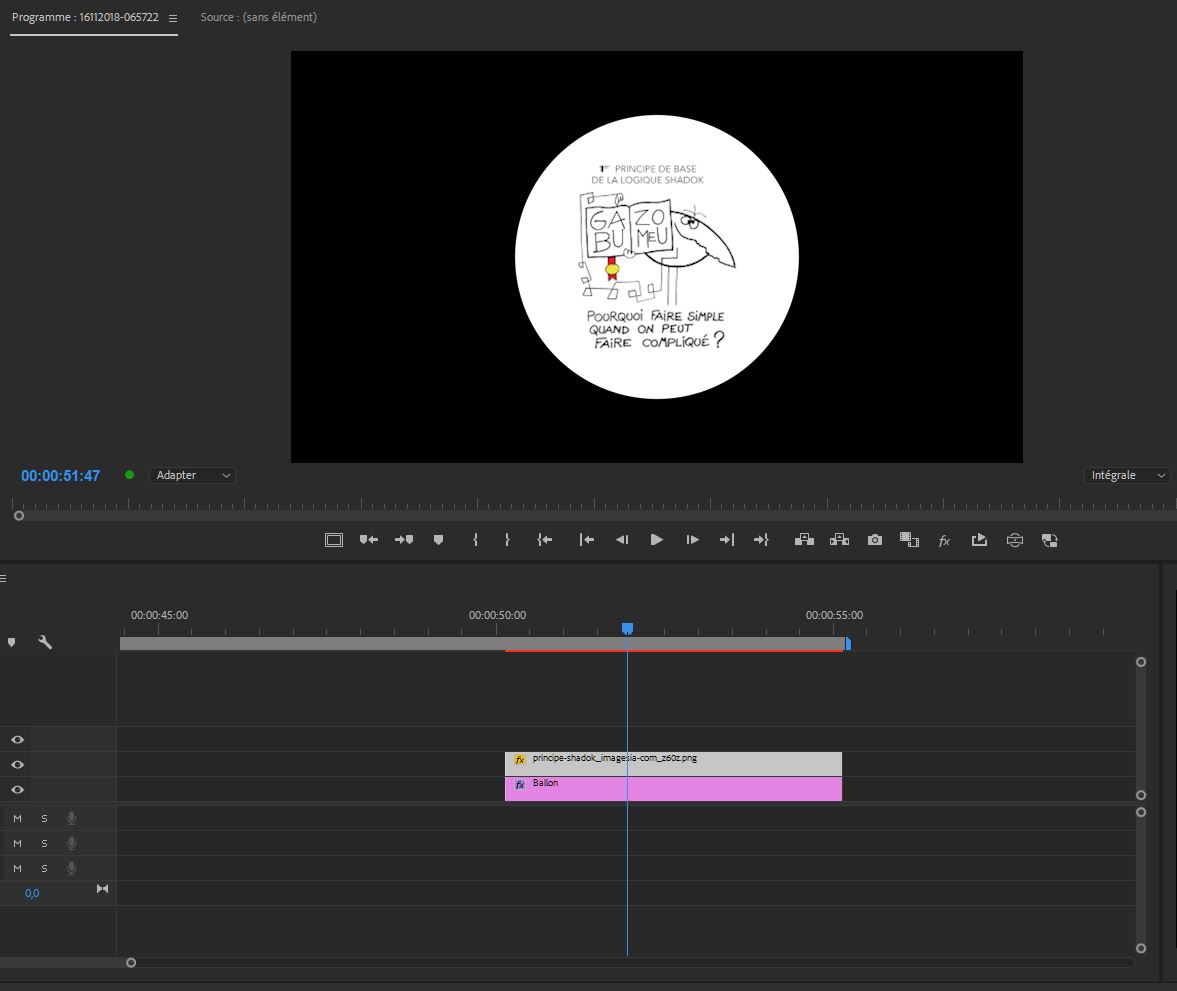Click the work area bar end handle
1177x991 pixels.
(x=848, y=643)
